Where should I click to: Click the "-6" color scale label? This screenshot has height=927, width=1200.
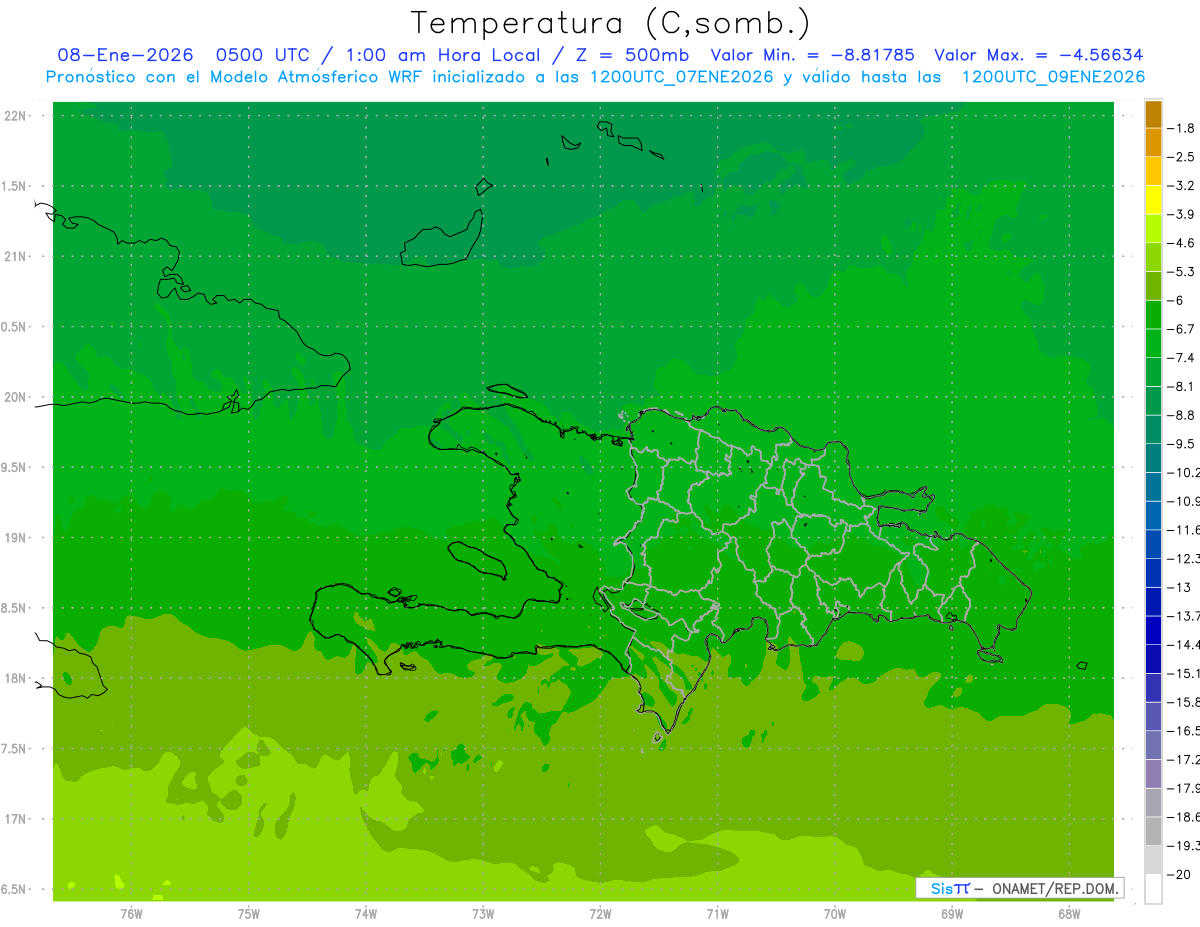tap(1177, 300)
